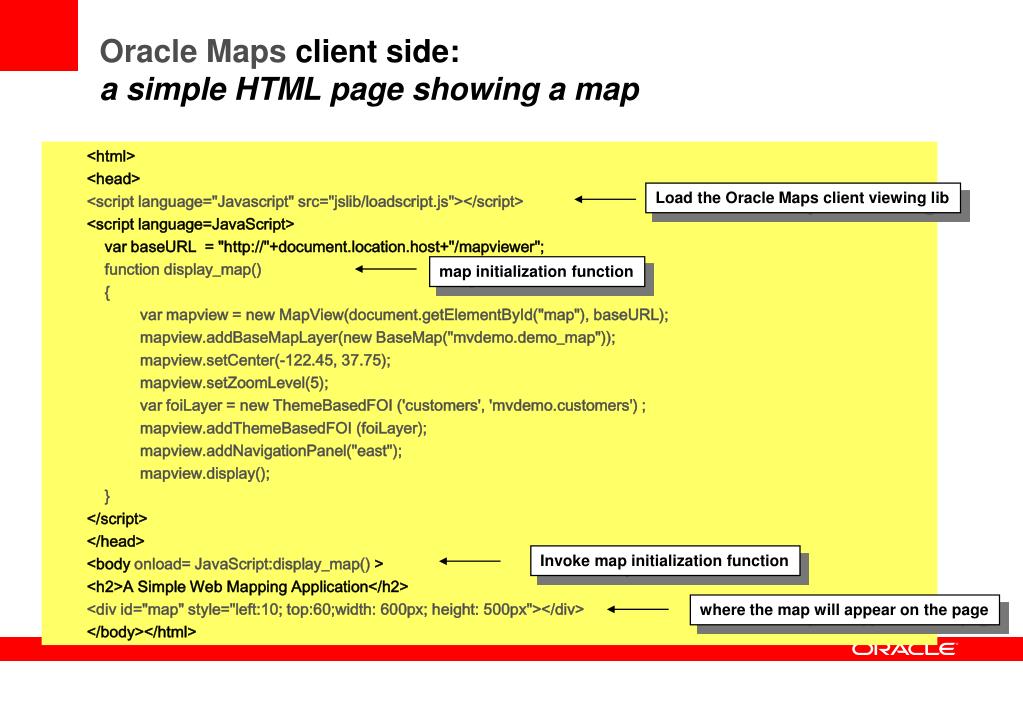Click the slide title 'Oracle Maps client side:'
1023x708 pixels.
click(x=280, y=51)
